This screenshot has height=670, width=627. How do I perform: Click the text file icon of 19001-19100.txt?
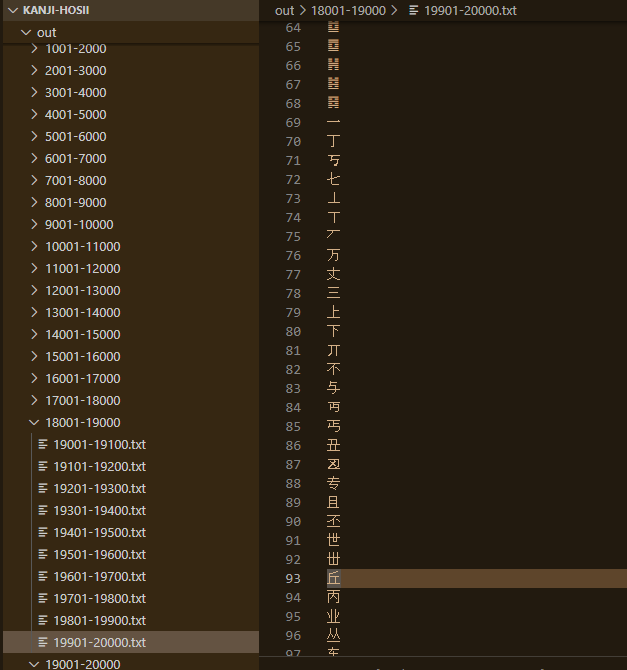43,444
